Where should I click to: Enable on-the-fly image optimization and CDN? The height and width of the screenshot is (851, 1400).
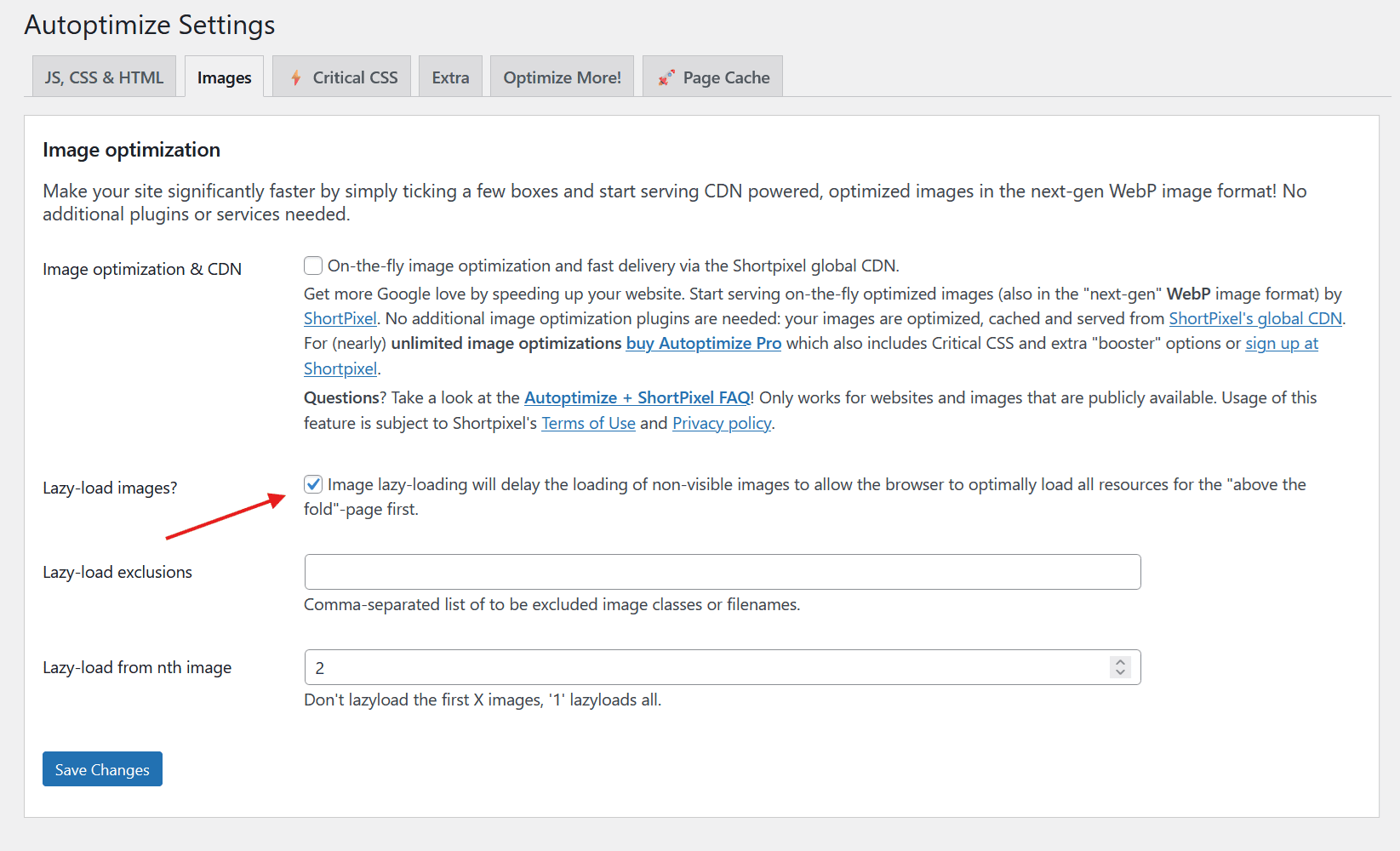tap(313, 266)
